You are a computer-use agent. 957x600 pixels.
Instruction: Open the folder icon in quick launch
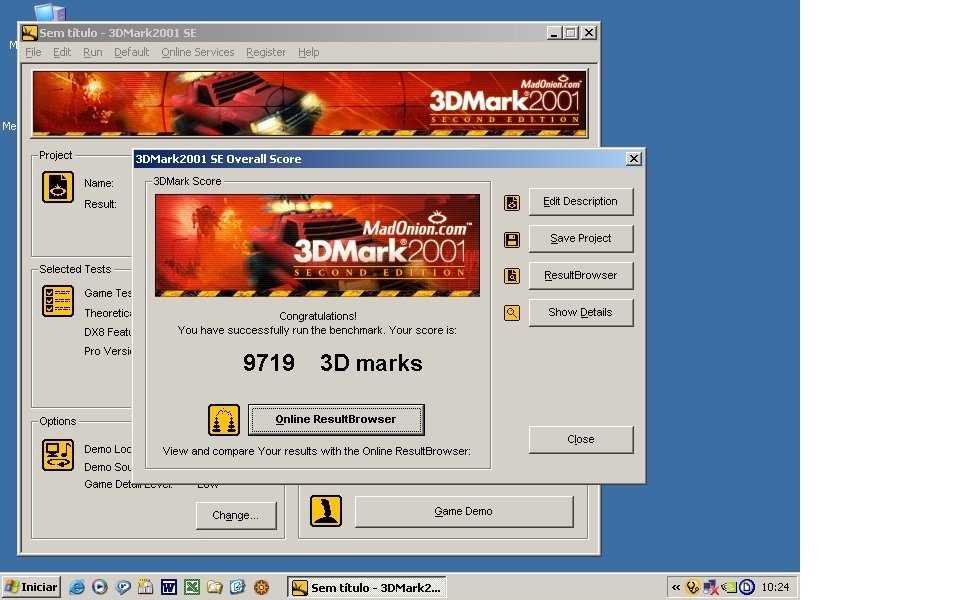(215, 587)
